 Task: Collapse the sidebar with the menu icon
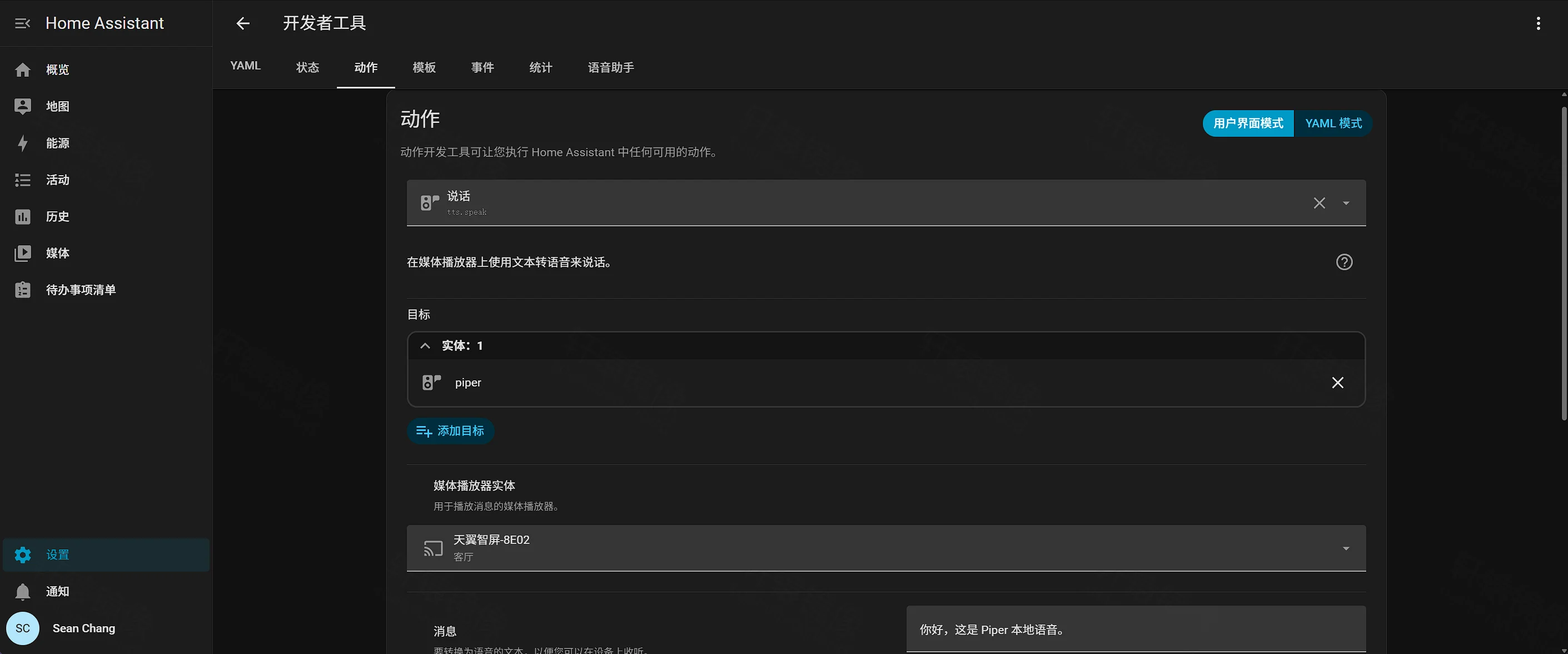23,23
